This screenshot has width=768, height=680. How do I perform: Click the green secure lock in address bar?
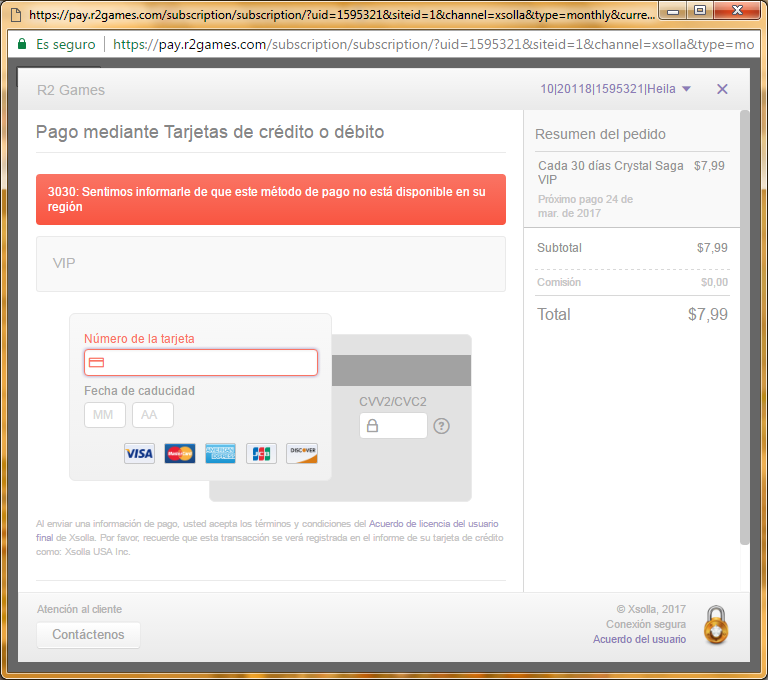click(x=21, y=45)
